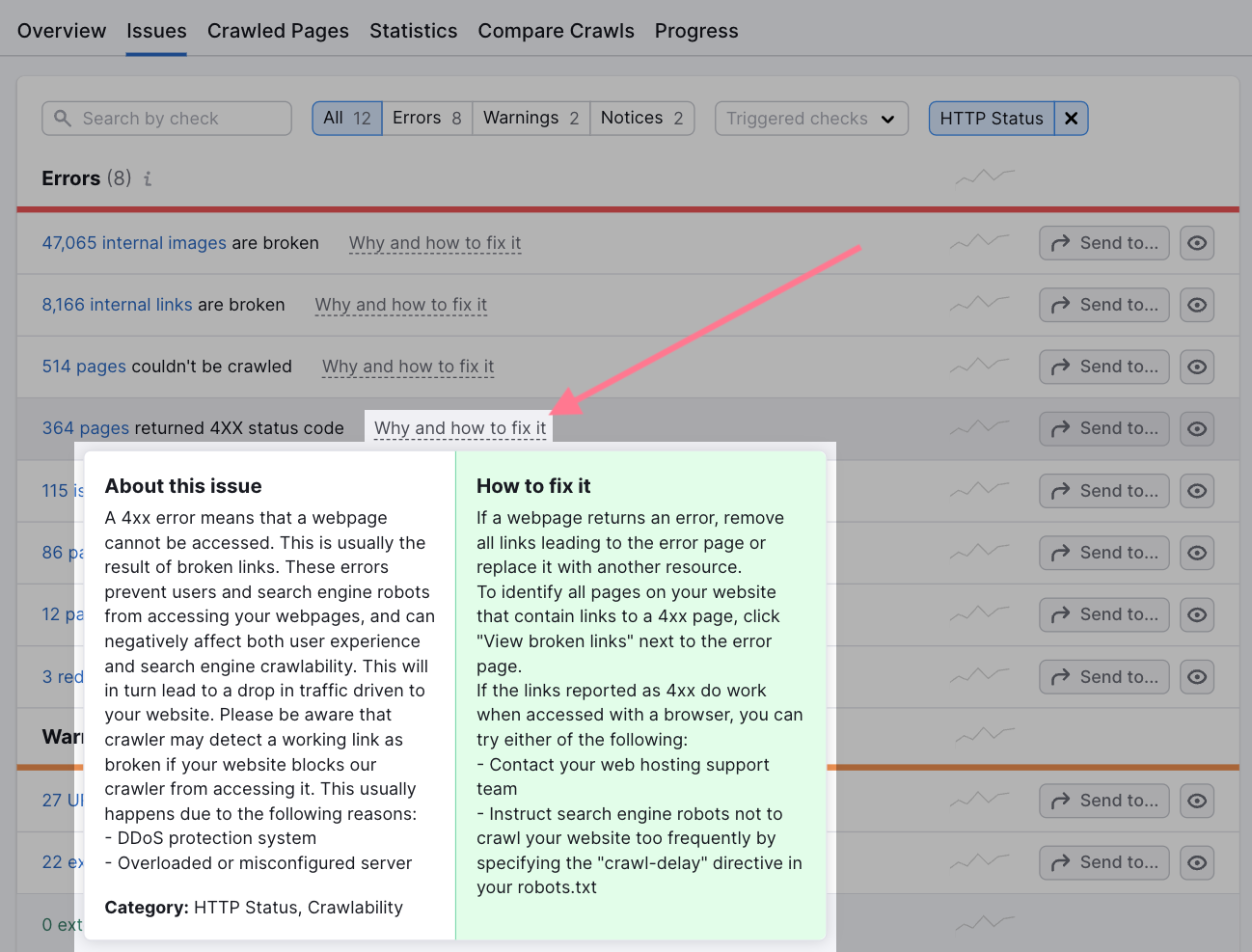Open the 364 pages link
The image size is (1252, 952).
coord(86,428)
